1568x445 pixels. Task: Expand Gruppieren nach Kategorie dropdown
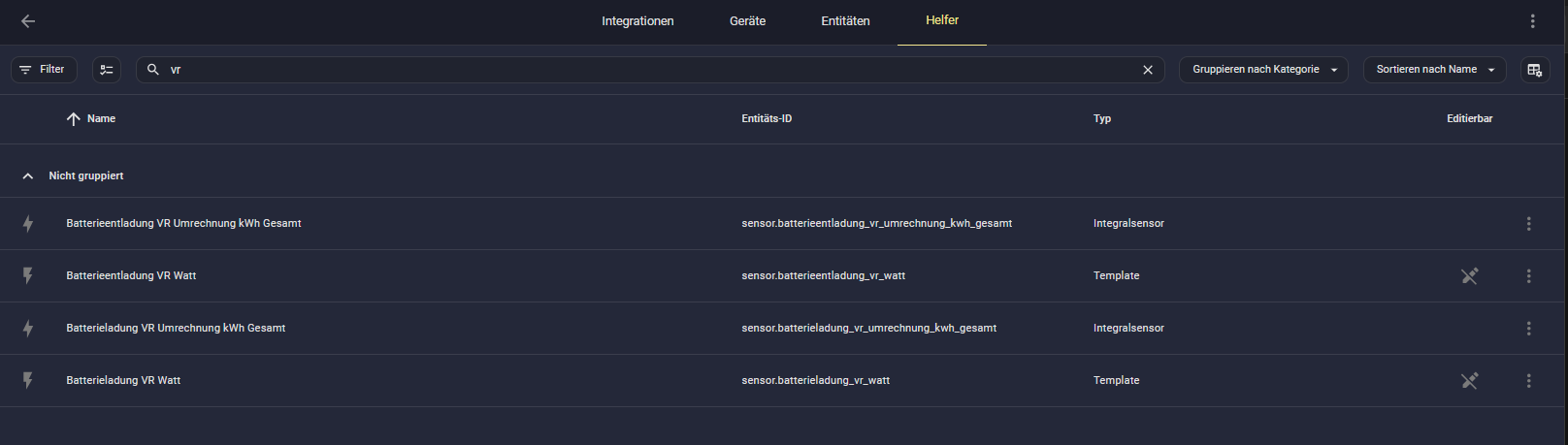coord(1262,70)
